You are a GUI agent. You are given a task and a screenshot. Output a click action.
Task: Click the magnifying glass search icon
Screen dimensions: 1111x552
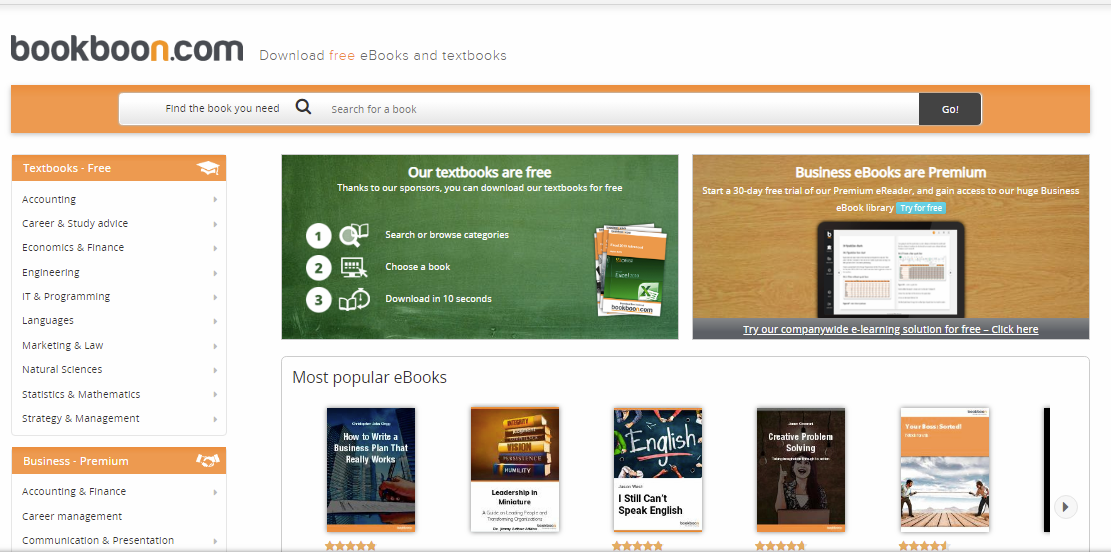pos(303,108)
